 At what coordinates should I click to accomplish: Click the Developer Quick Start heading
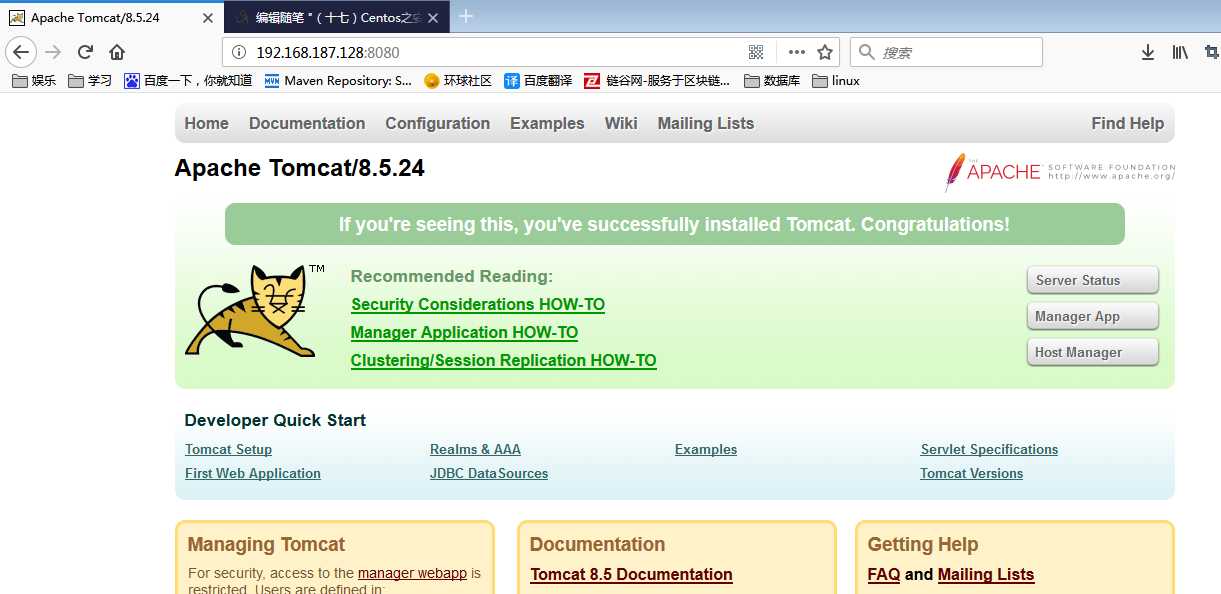click(x=275, y=420)
